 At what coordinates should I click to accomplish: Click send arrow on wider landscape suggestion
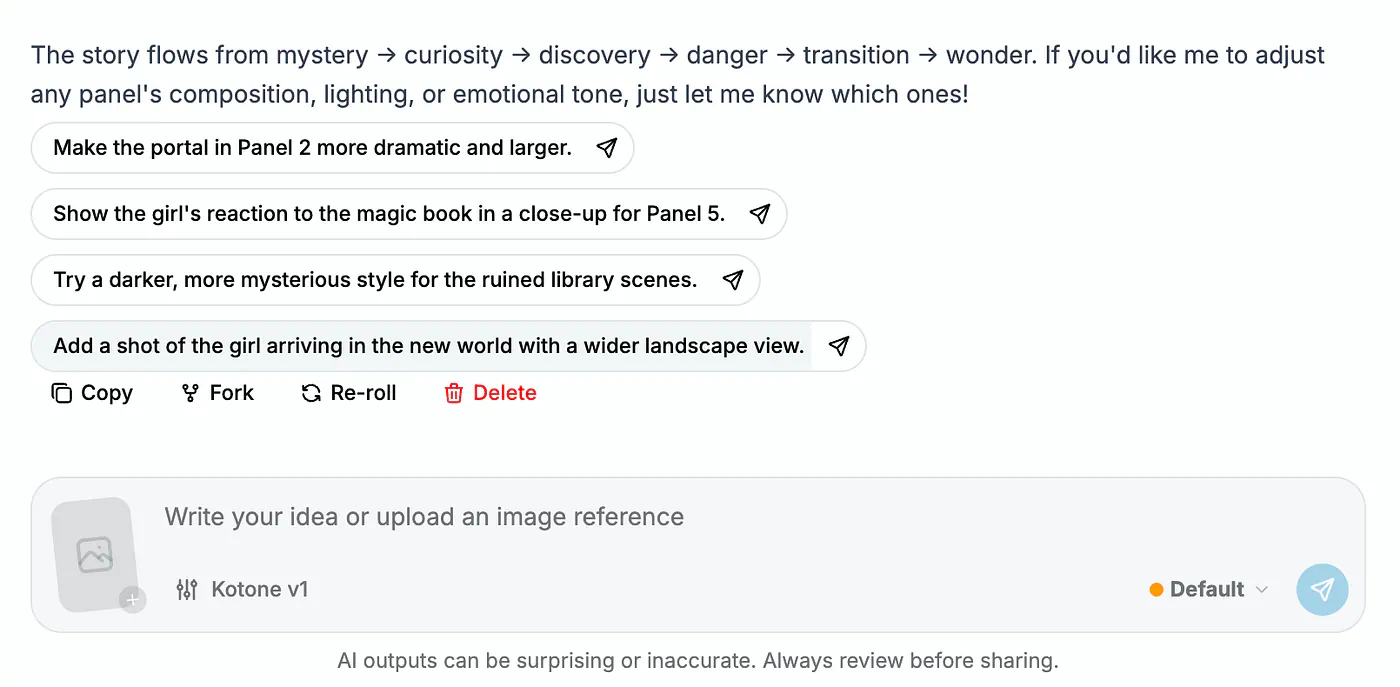838,346
